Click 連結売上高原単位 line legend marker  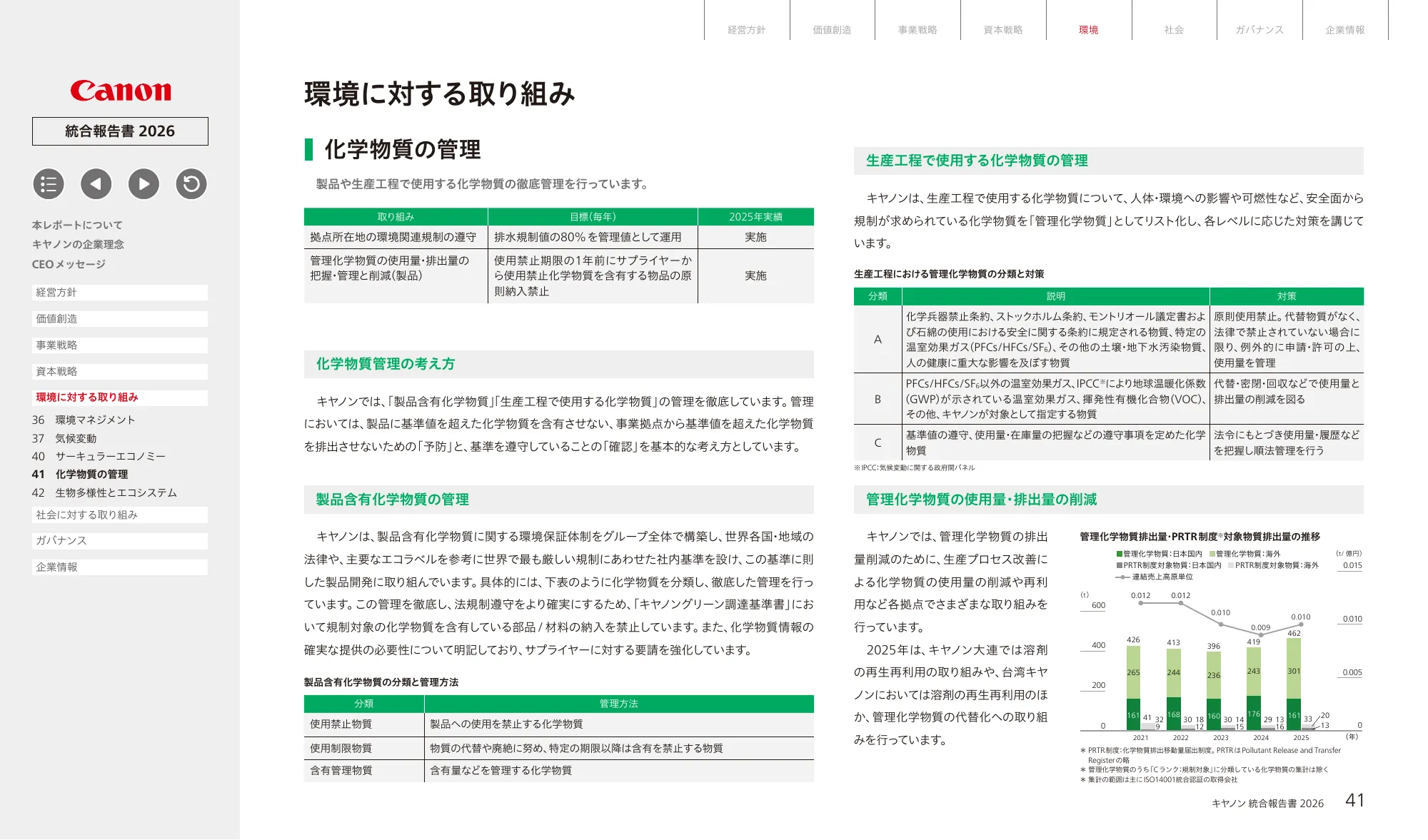[1123, 577]
